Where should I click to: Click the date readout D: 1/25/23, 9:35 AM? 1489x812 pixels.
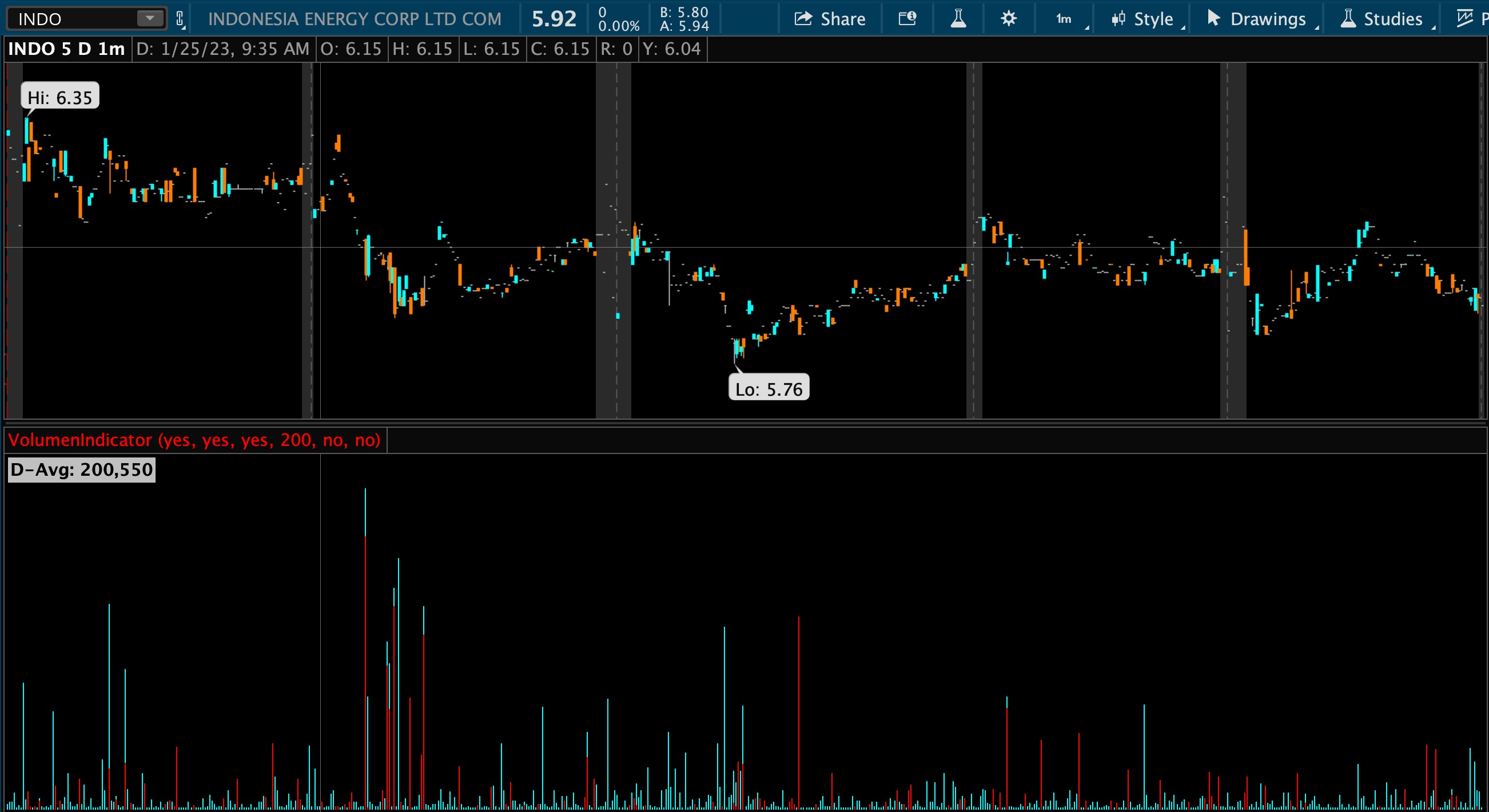click(223, 49)
